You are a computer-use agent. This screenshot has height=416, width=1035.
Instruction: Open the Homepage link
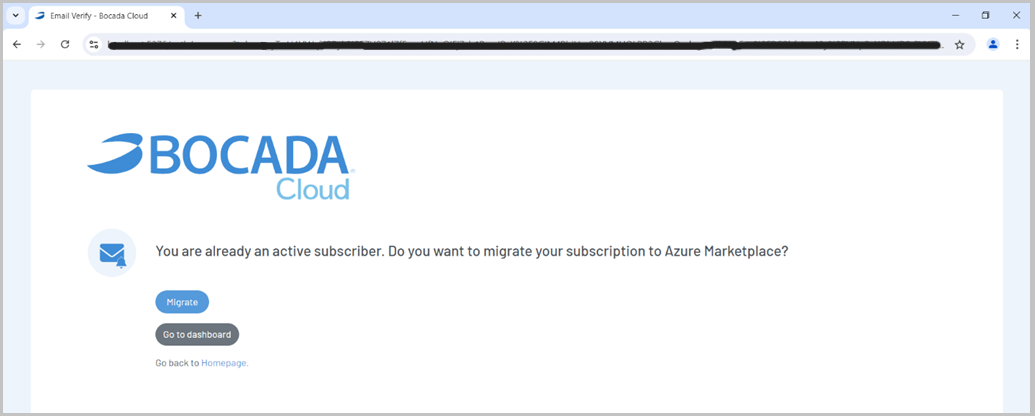tap(225, 363)
